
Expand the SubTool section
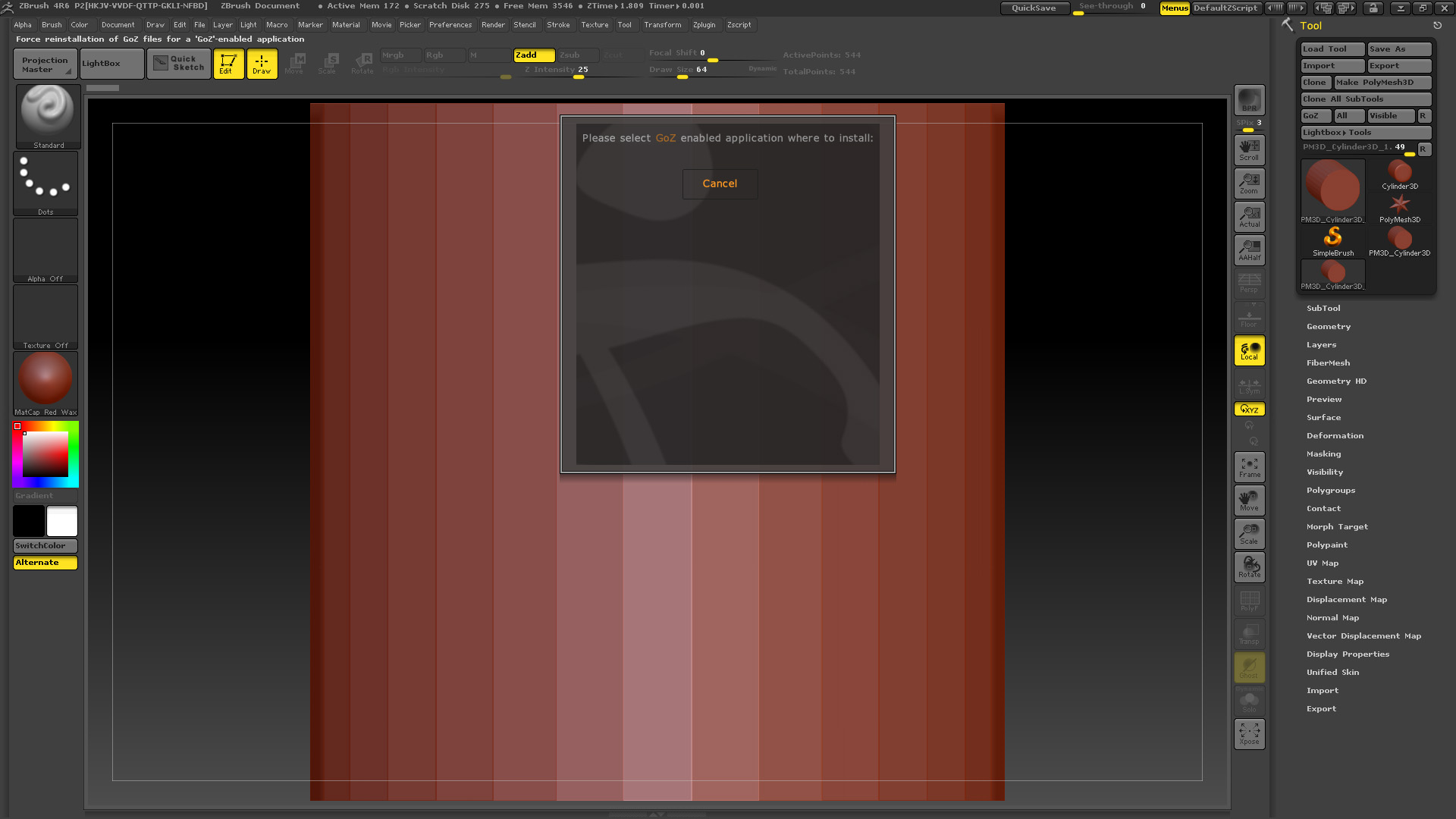pyautogui.click(x=1323, y=309)
